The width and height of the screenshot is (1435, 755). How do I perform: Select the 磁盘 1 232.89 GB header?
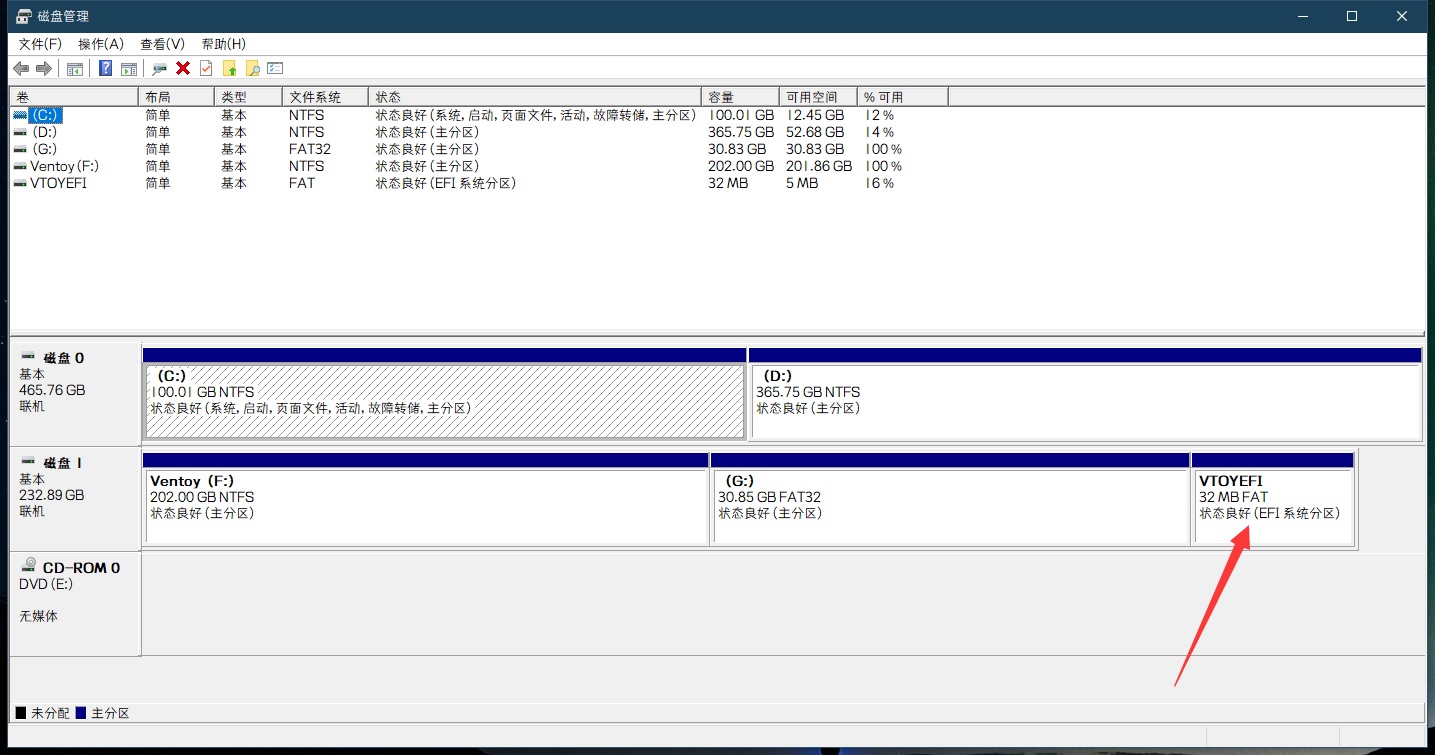click(75, 498)
